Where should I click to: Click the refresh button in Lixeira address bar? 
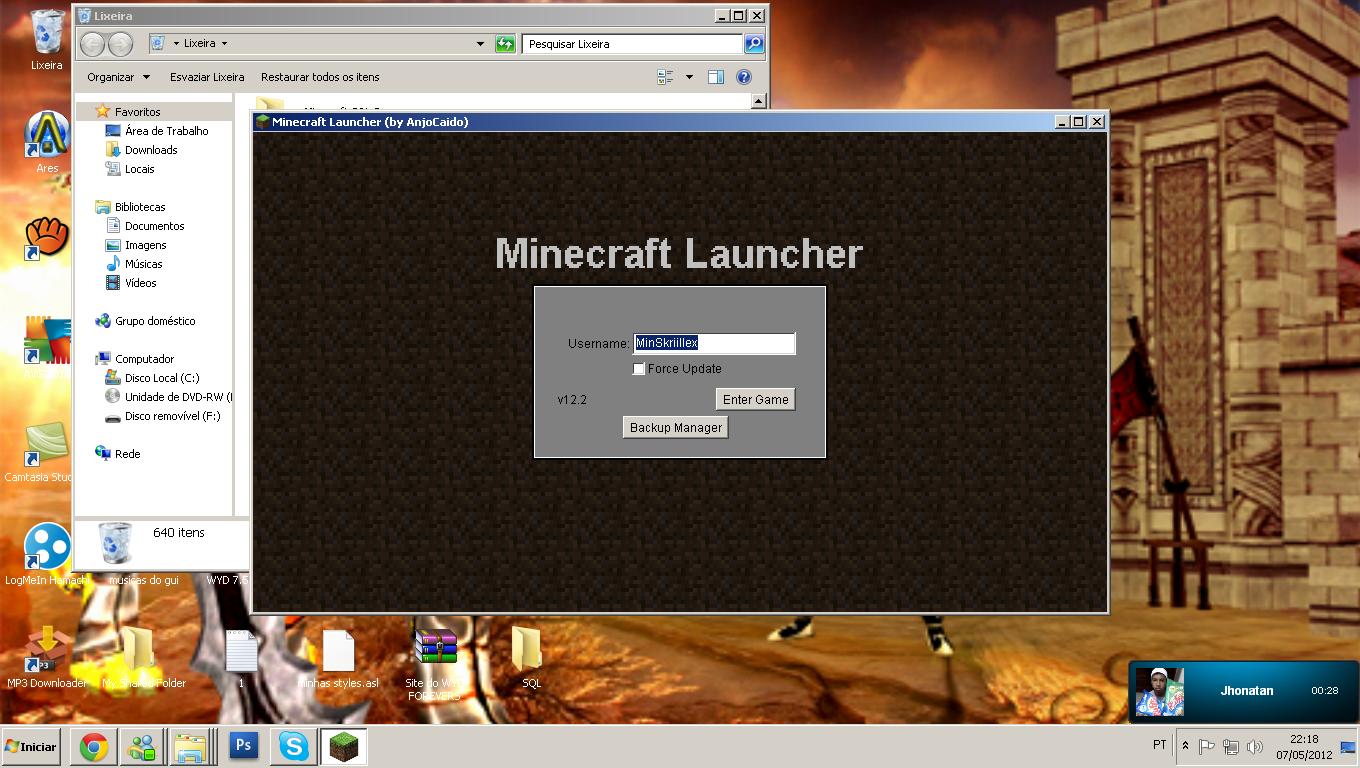(505, 44)
